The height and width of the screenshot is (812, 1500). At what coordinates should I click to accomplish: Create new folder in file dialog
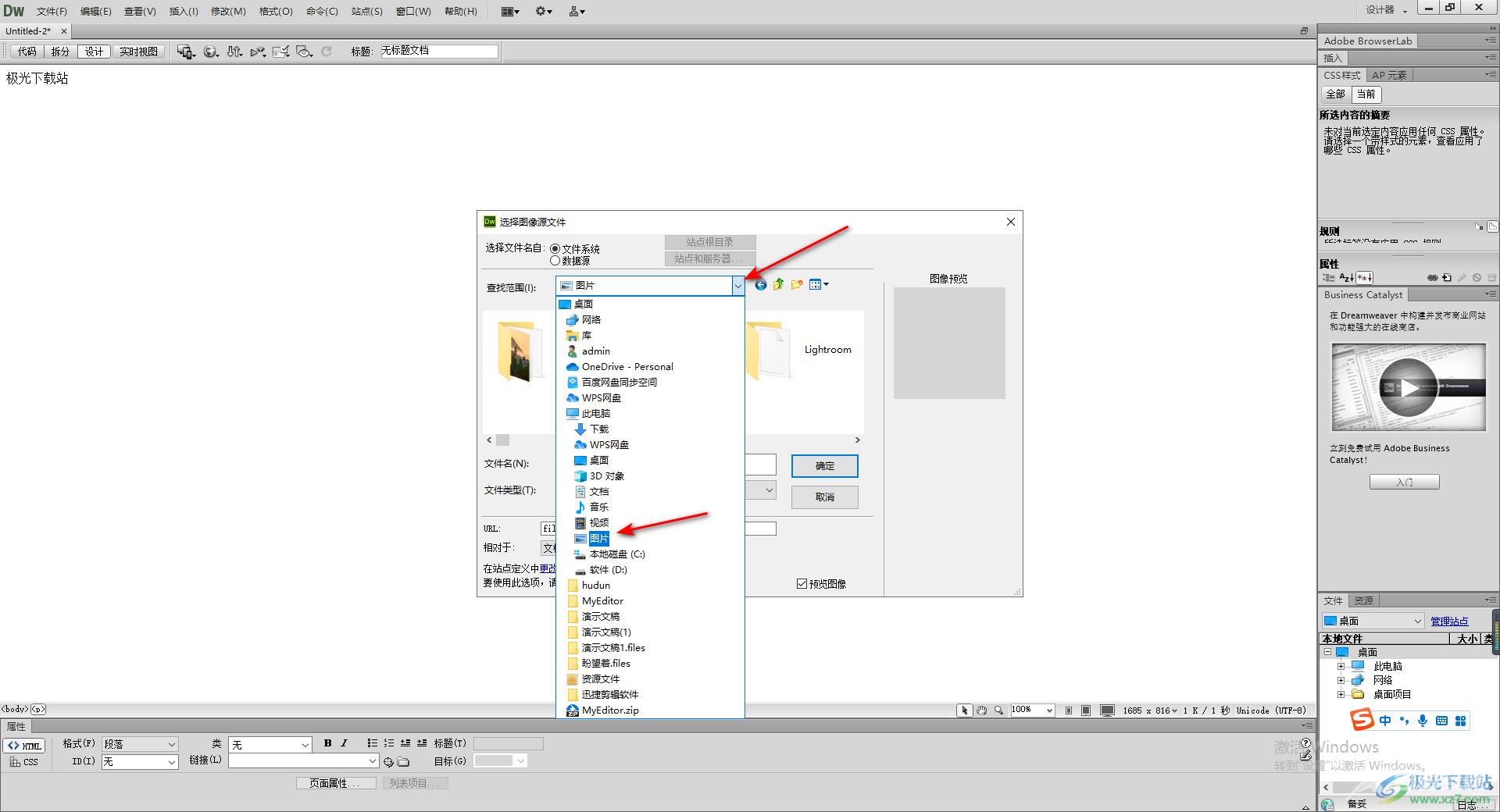pos(797,285)
